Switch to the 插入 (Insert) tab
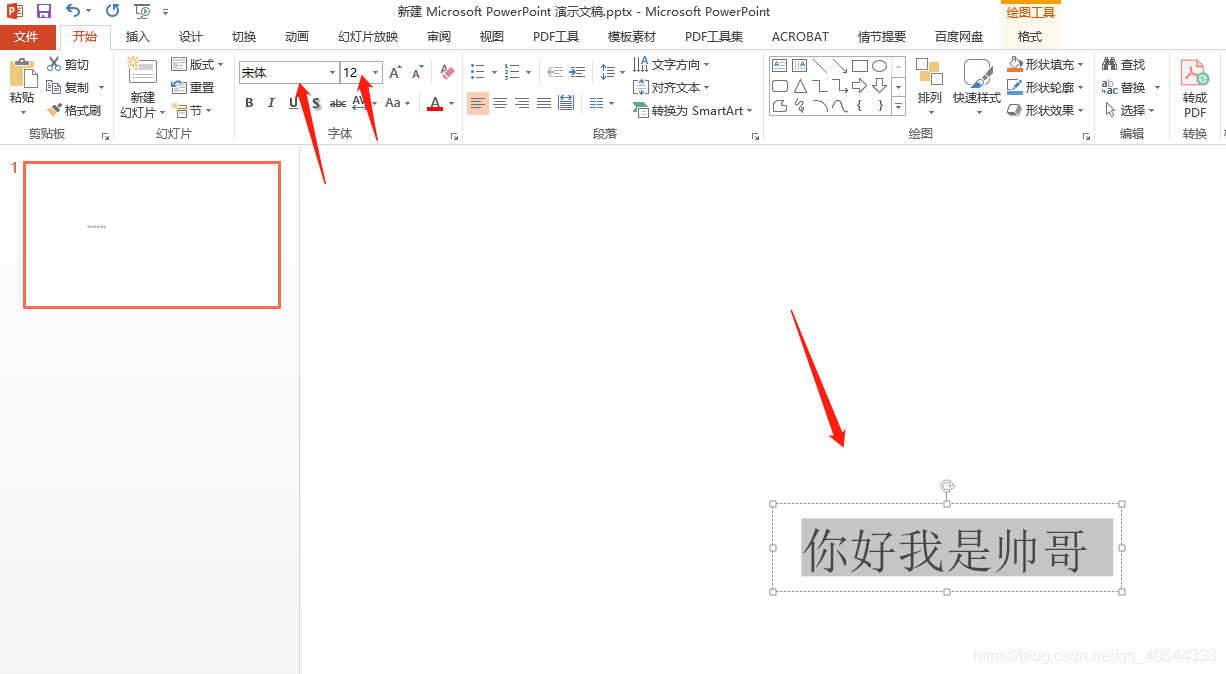1226x674 pixels. 138,37
